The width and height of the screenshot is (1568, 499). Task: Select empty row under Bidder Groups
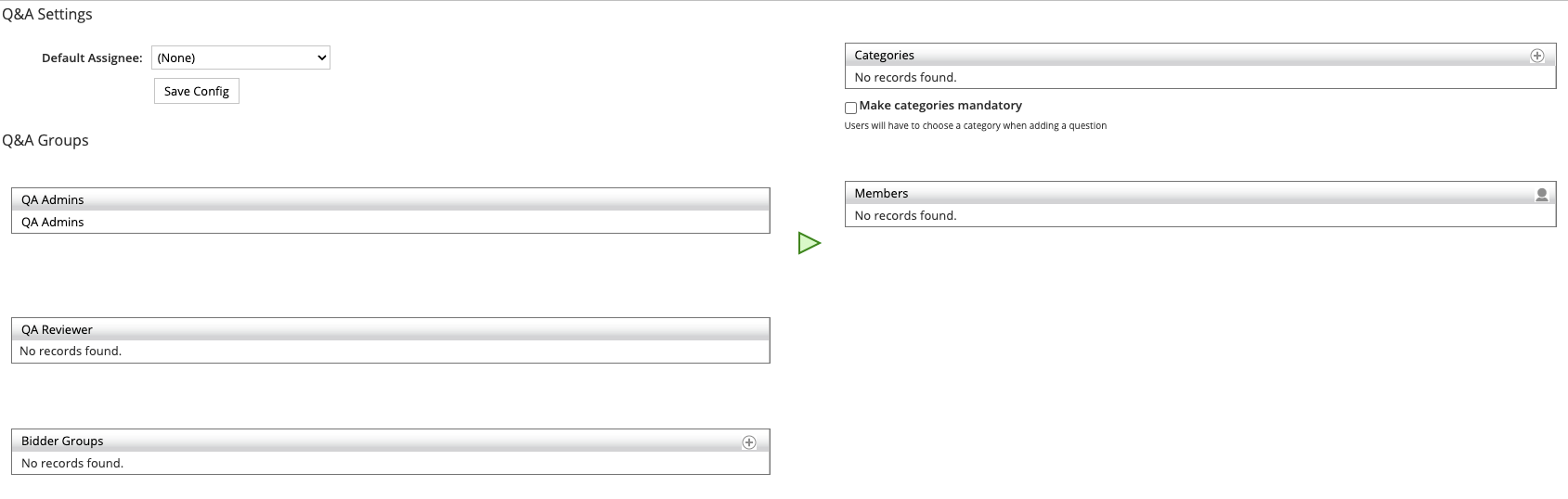pyautogui.click(x=391, y=463)
